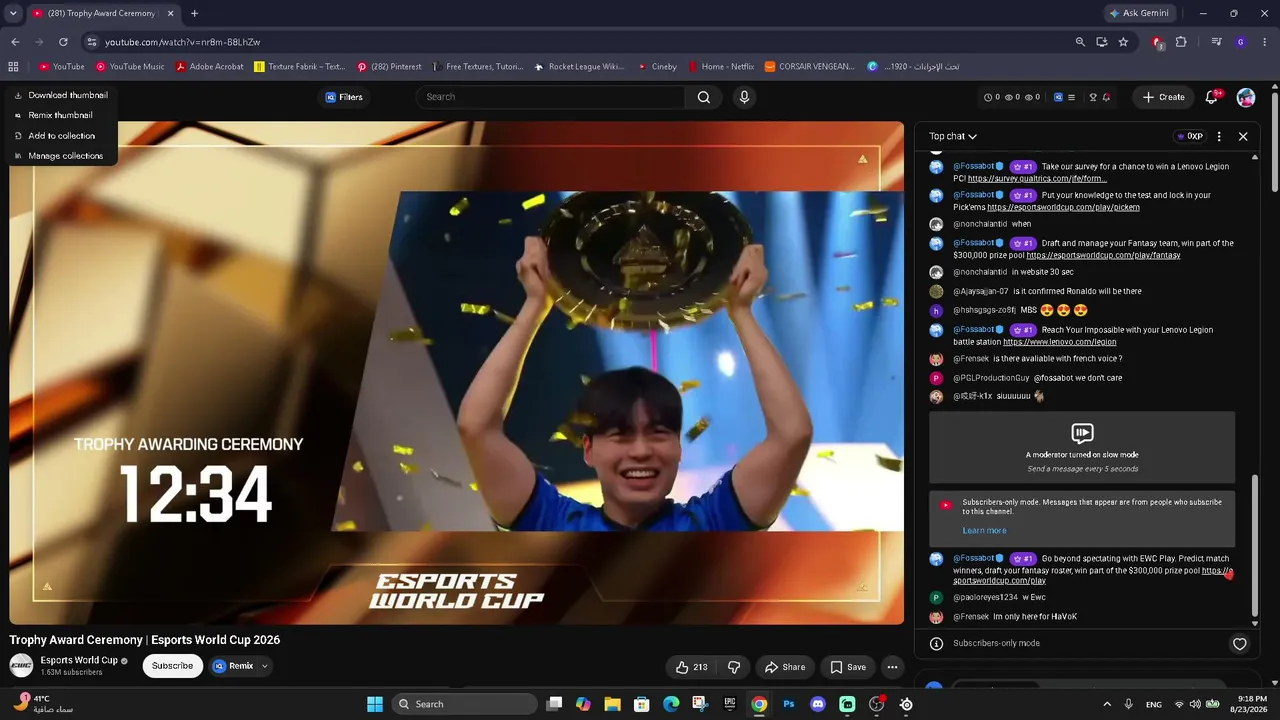The width and height of the screenshot is (1280, 720).
Task: Click the Share button
Action: click(x=785, y=667)
